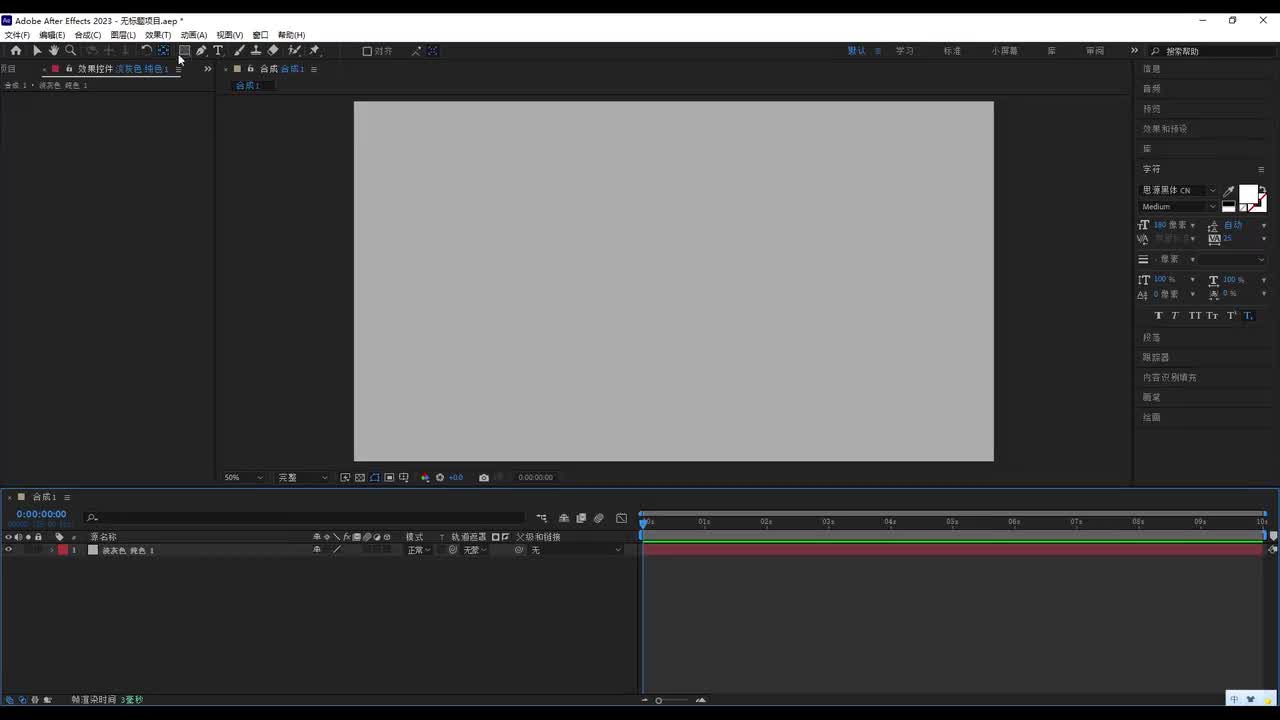Enable the 对齐 snapping checkbox
The width and height of the screenshot is (1280, 720).
(367, 51)
